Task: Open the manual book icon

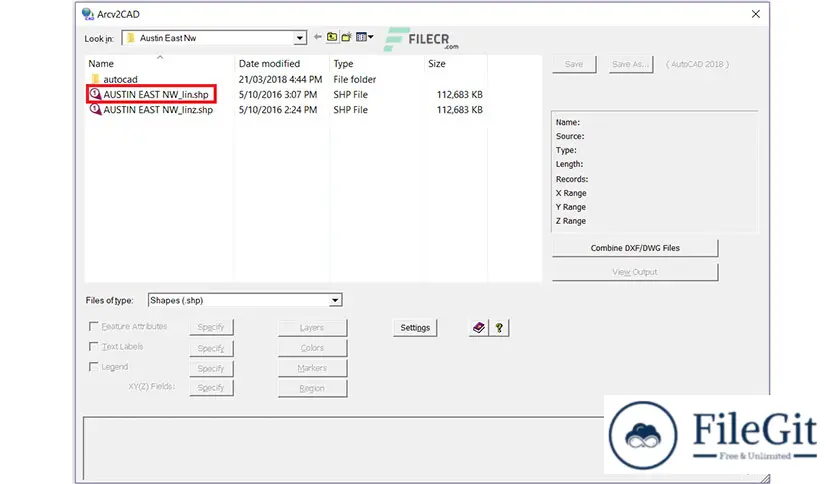Action: [479, 327]
